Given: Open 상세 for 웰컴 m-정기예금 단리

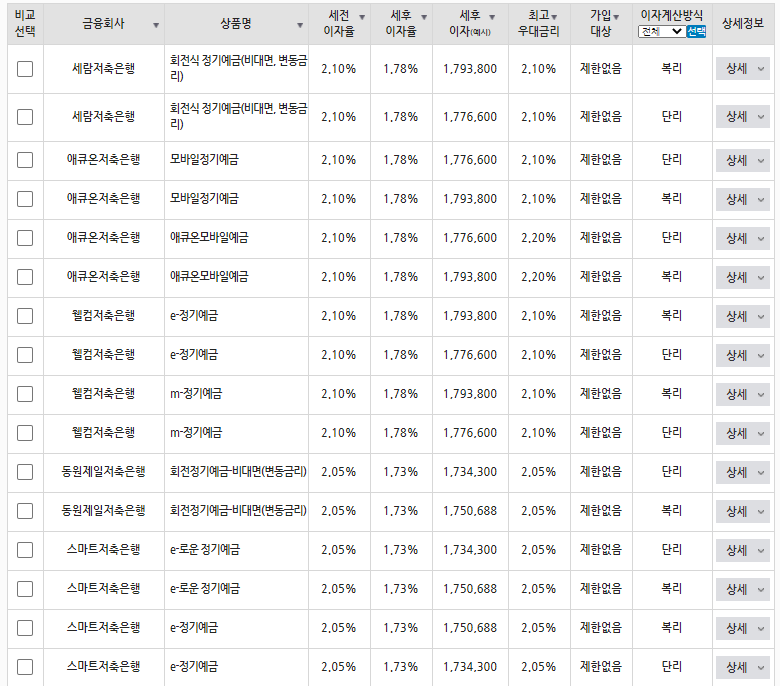Looking at the screenshot, I should 743,433.
